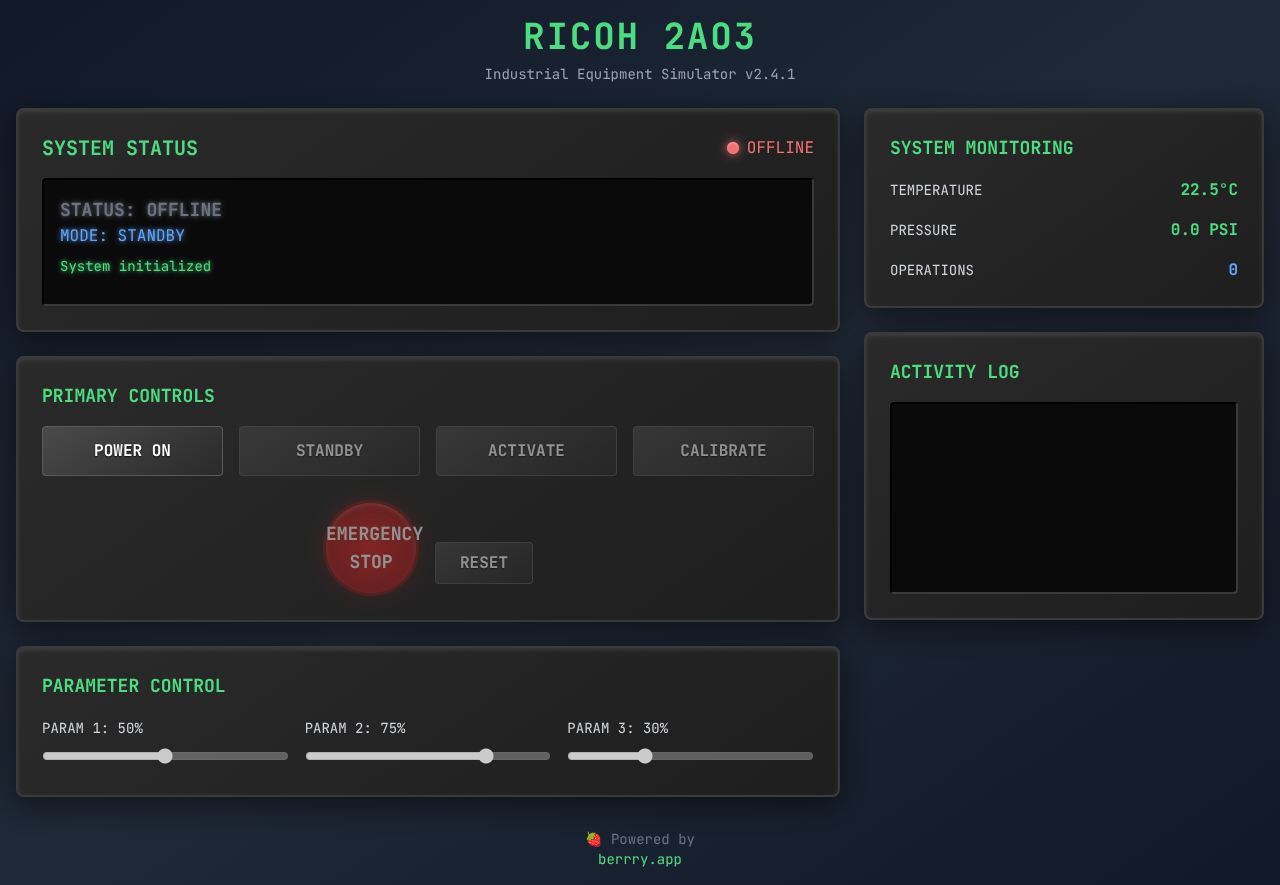The width and height of the screenshot is (1280, 885).
Task: Click the red OFFLINE status indicator
Action: [x=733, y=147]
